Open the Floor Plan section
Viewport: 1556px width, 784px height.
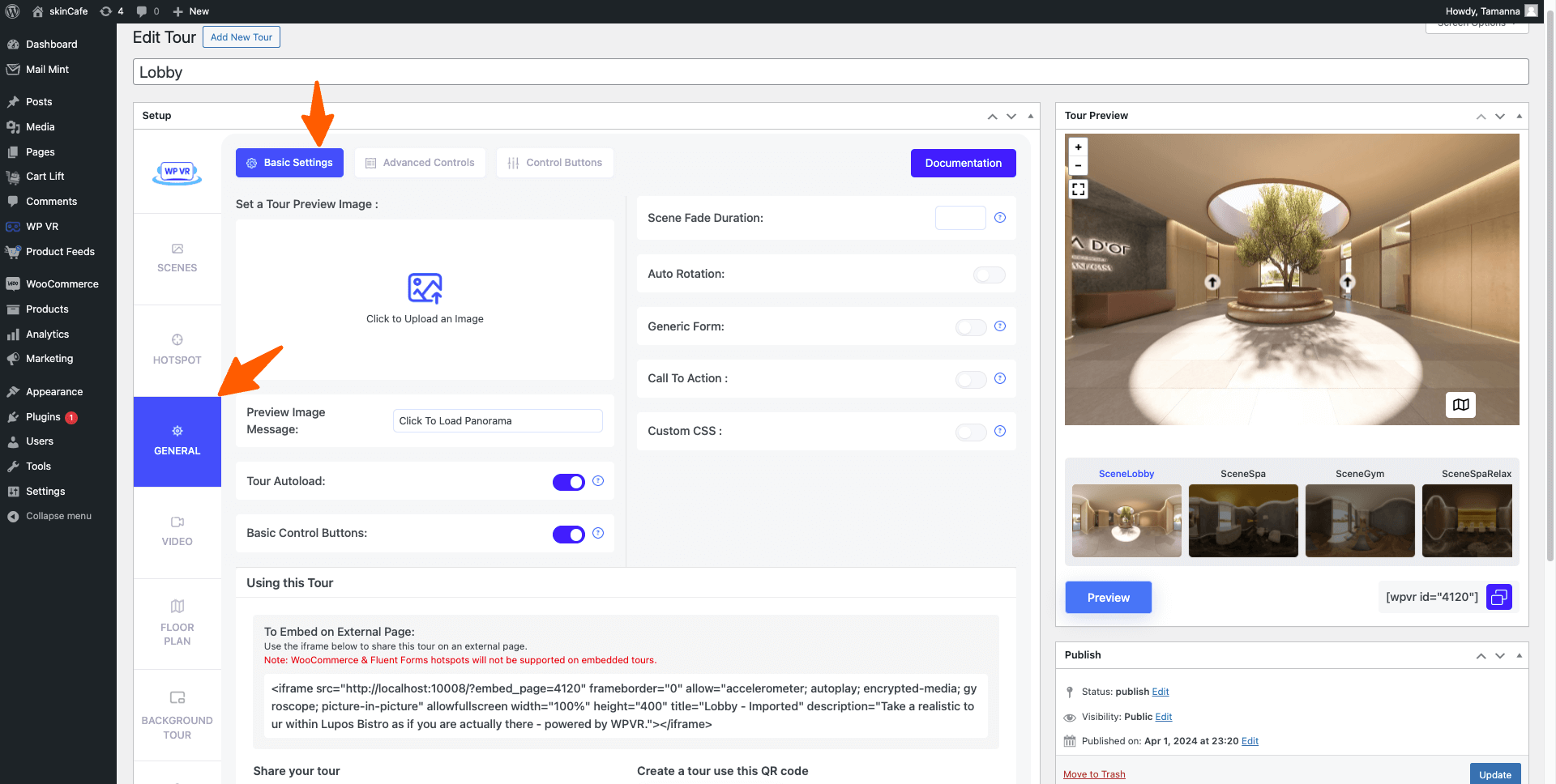[x=177, y=624]
